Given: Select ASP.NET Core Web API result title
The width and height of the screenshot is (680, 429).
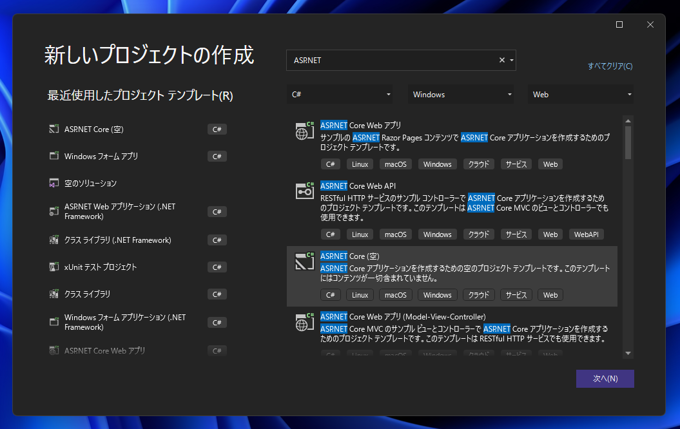Looking at the screenshot, I should coord(358,186).
